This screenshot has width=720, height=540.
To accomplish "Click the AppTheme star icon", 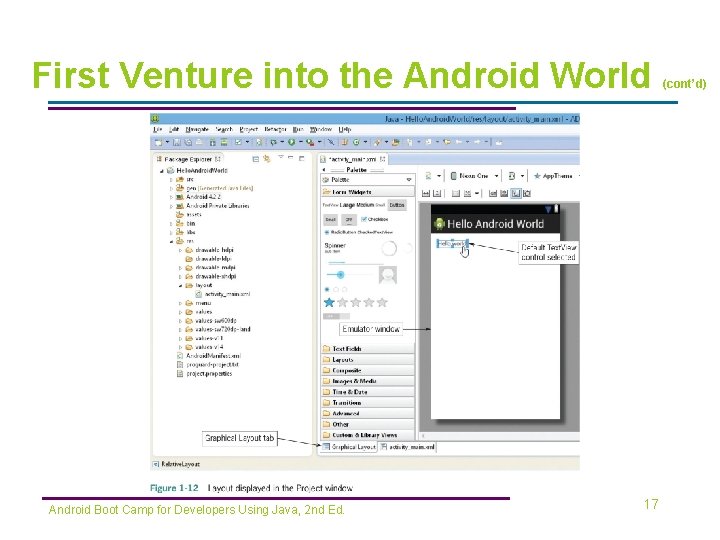I will coord(537,176).
